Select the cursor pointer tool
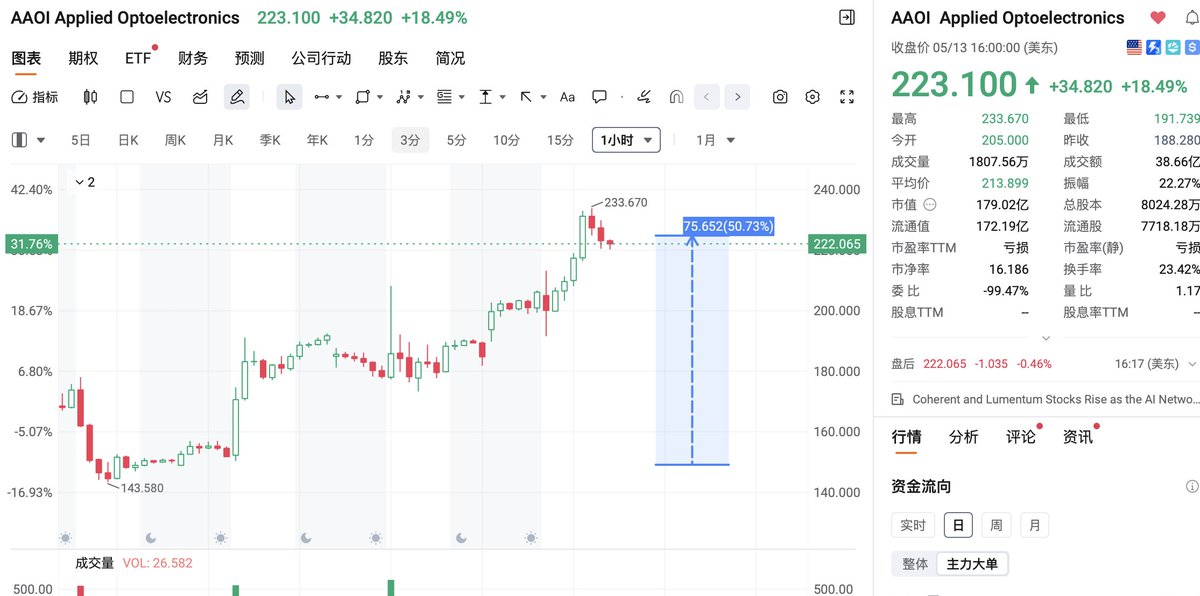 click(290, 97)
